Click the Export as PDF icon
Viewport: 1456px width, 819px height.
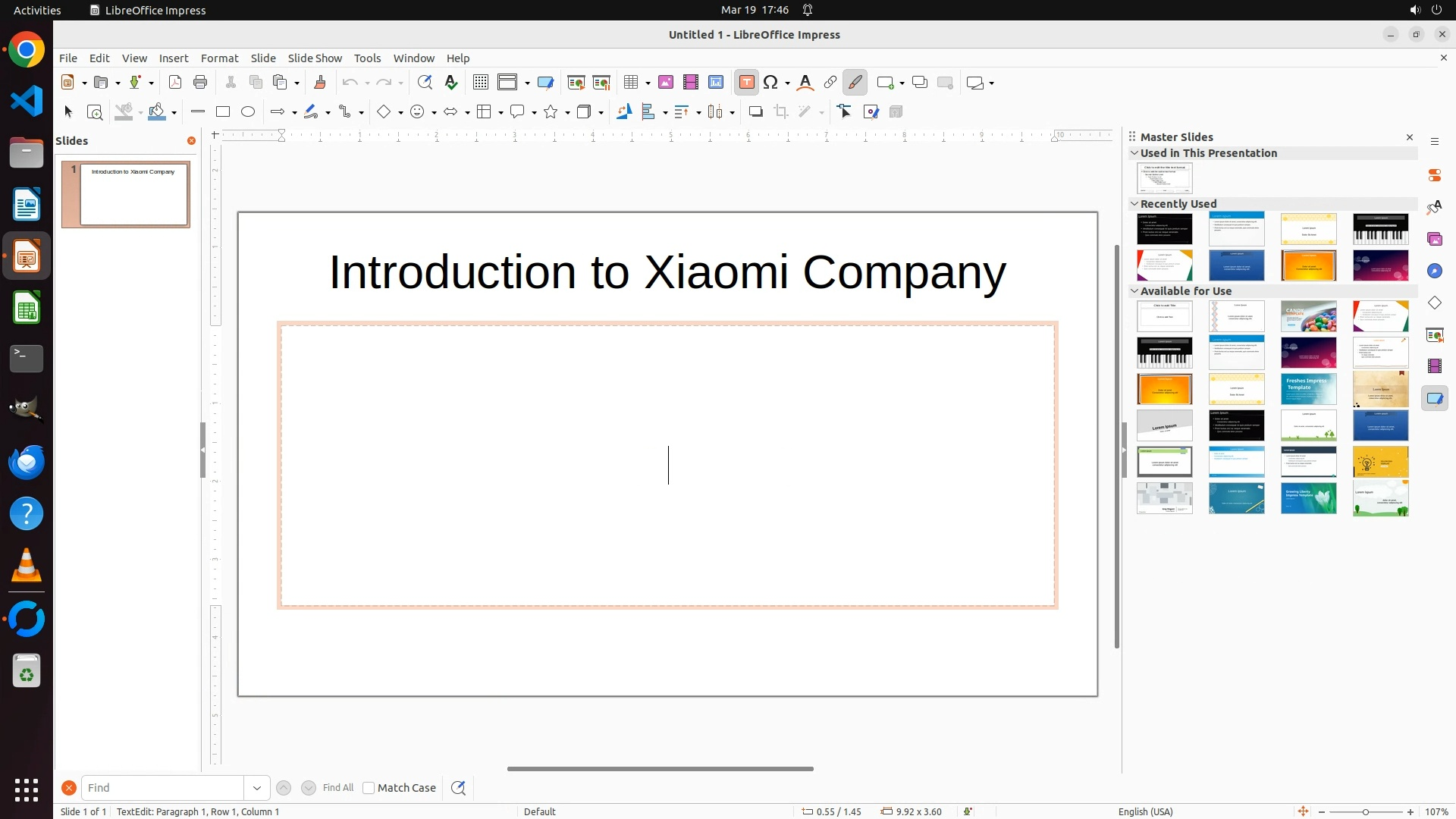click(175, 83)
